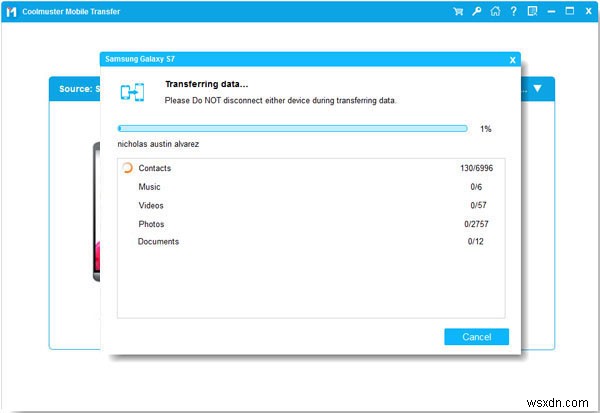Click the phone transfer icon in dialog
The image size is (600, 413).
(x=132, y=92)
